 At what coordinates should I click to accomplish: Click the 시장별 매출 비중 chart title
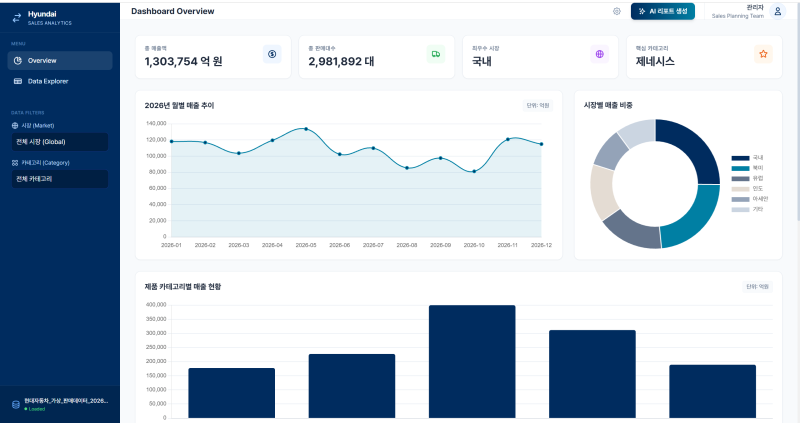[608, 105]
